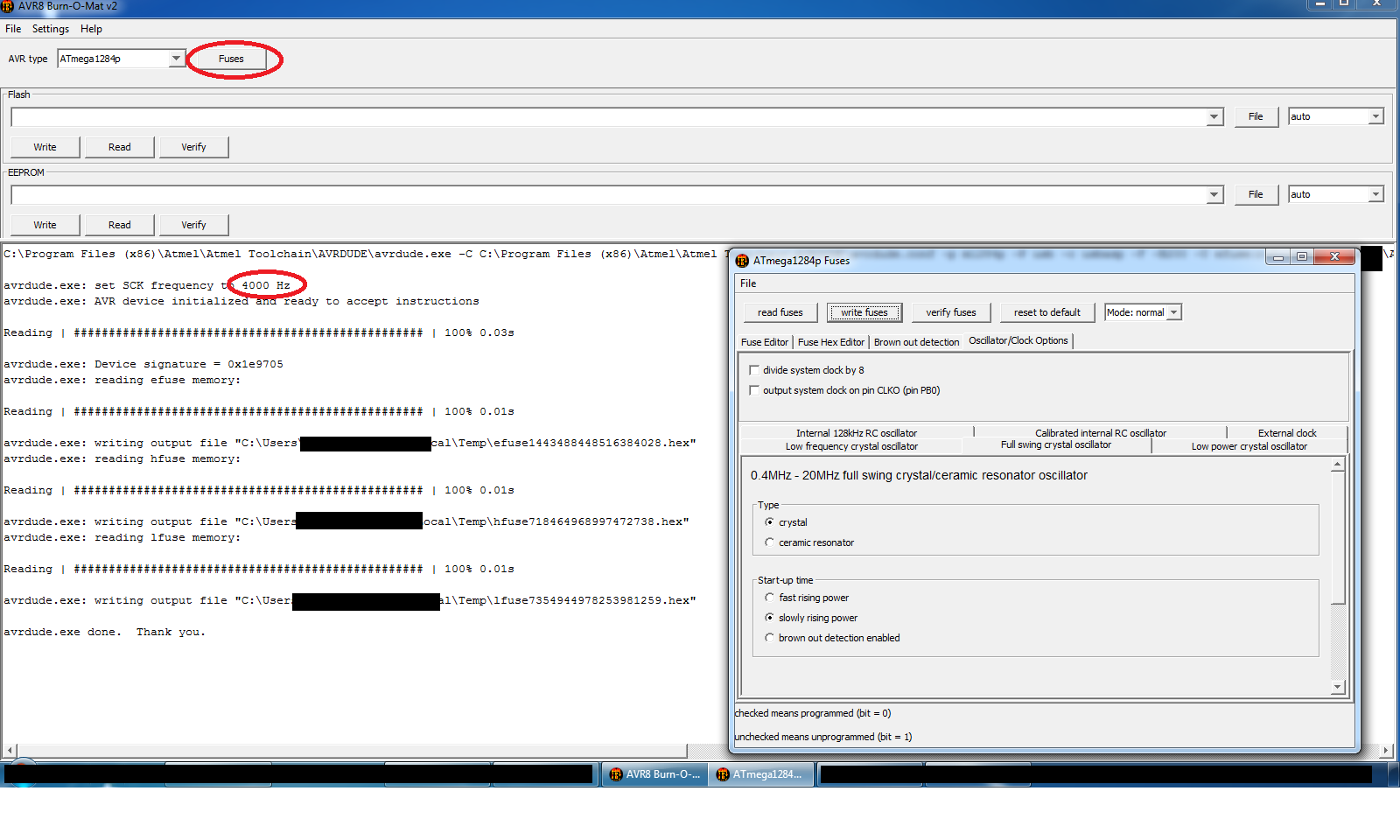
Task: Select crystal type radio button
Action: pos(770,522)
